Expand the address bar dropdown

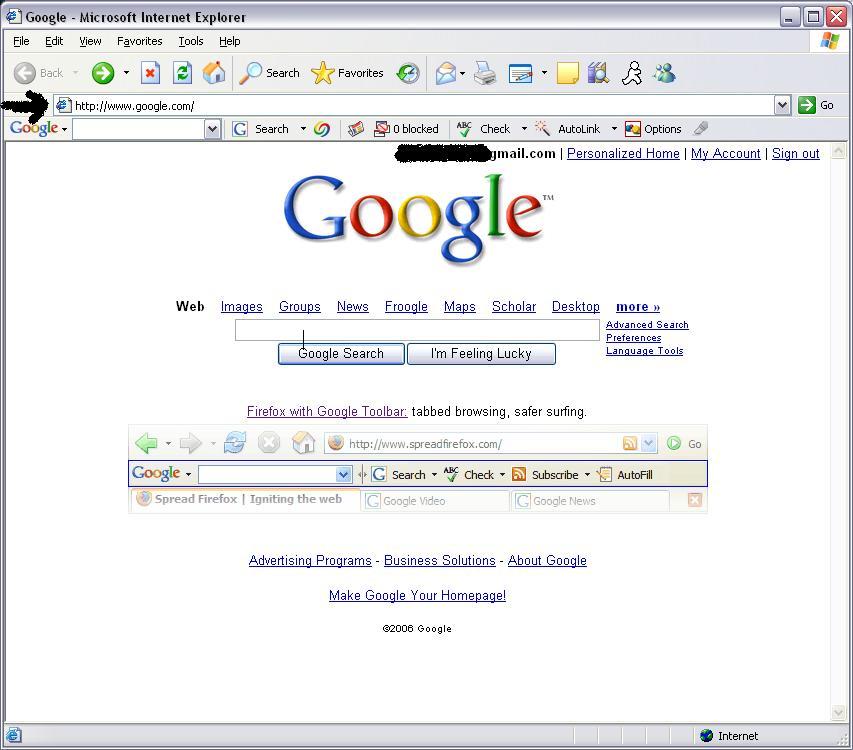coord(782,105)
